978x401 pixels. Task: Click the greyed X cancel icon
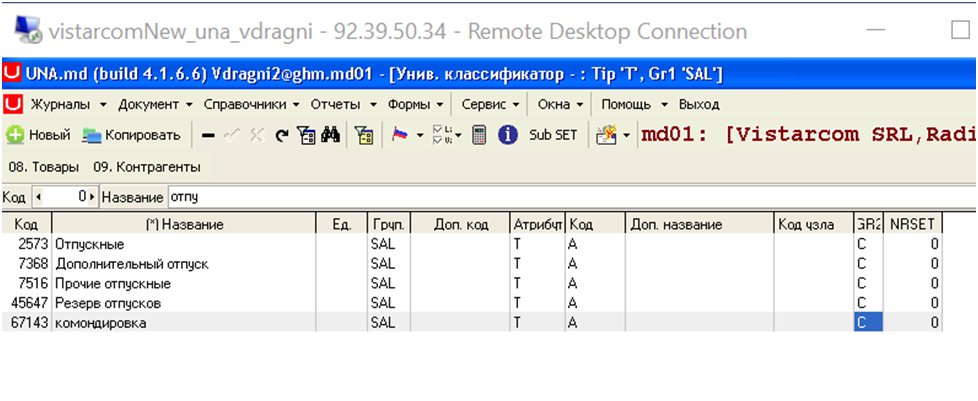point(256,135)
